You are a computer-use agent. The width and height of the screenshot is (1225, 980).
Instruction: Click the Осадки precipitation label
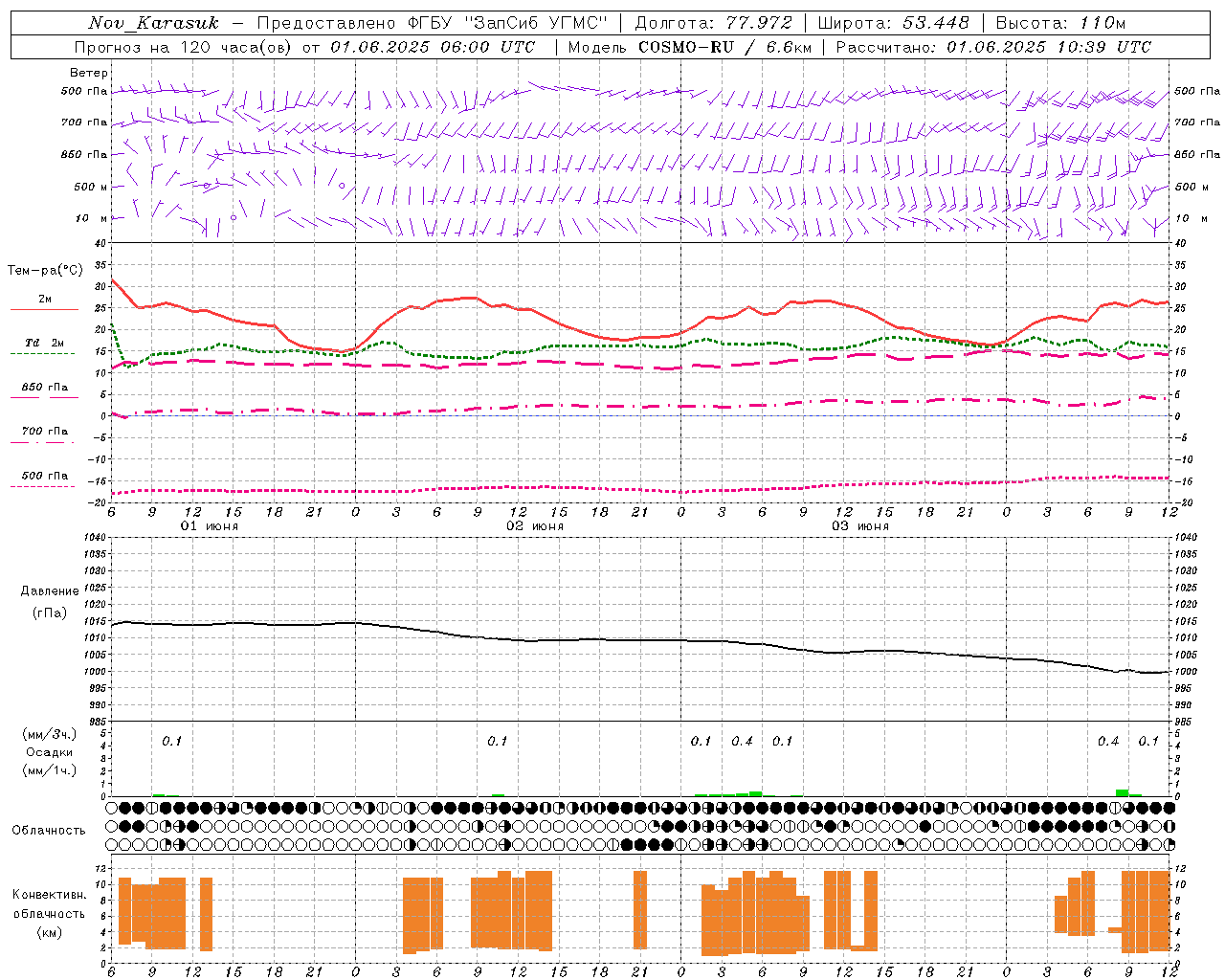(50, 752)
